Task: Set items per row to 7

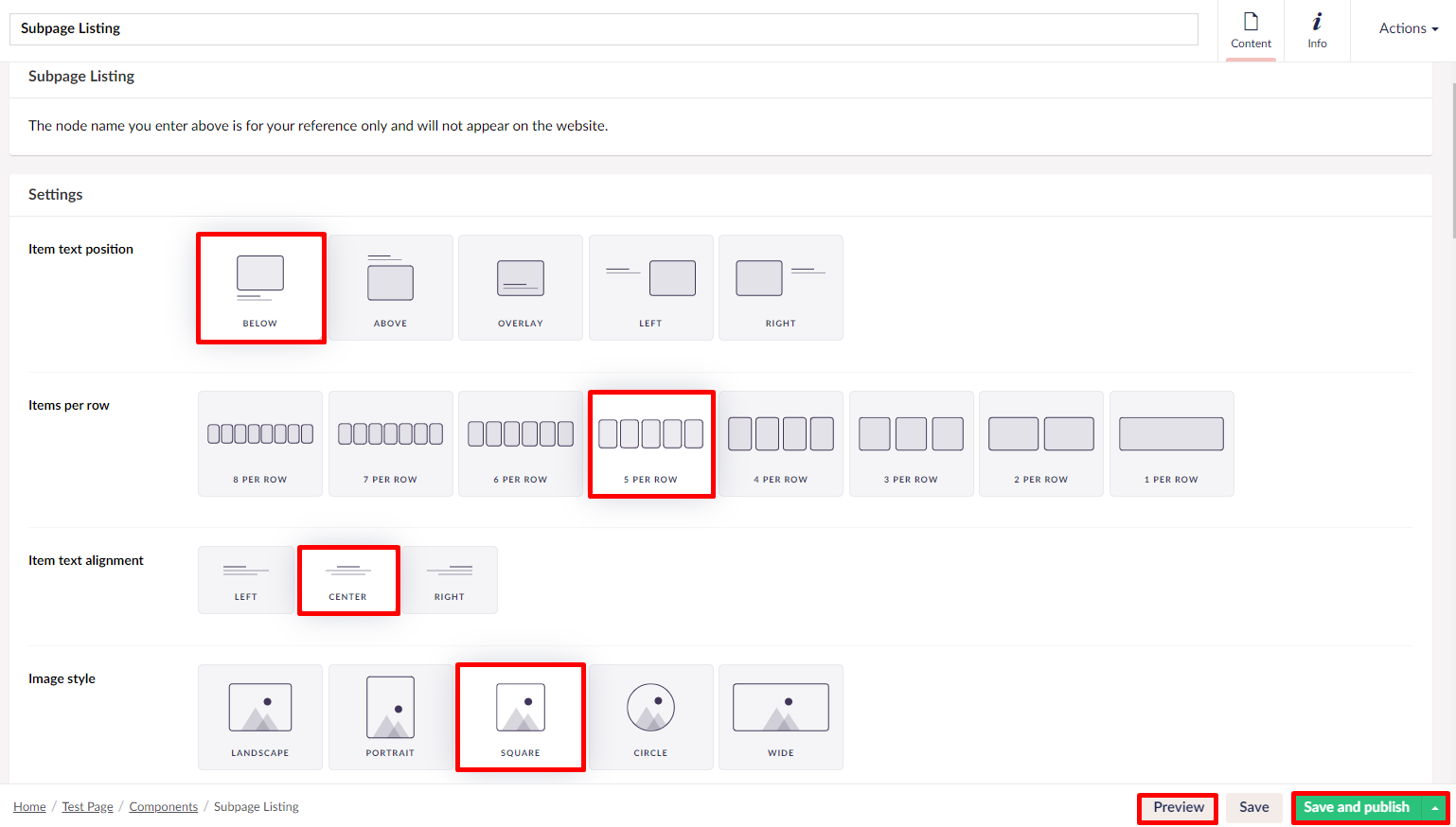Action: (x=390, y=444)
